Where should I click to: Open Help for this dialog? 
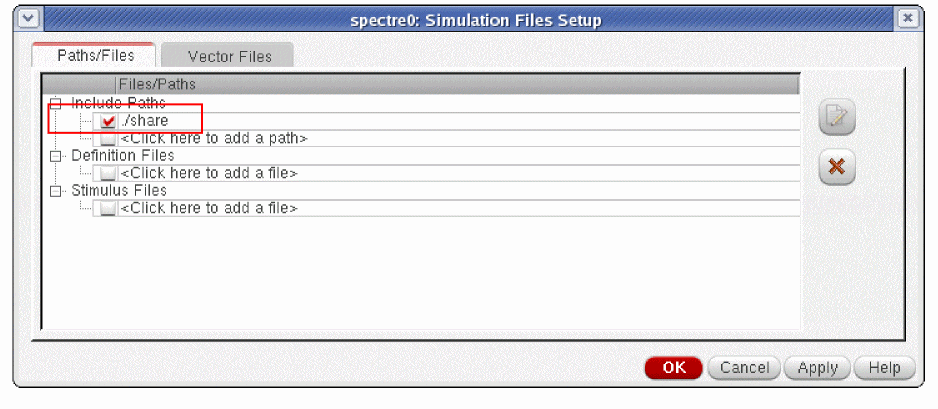click(x=884, y=368)
